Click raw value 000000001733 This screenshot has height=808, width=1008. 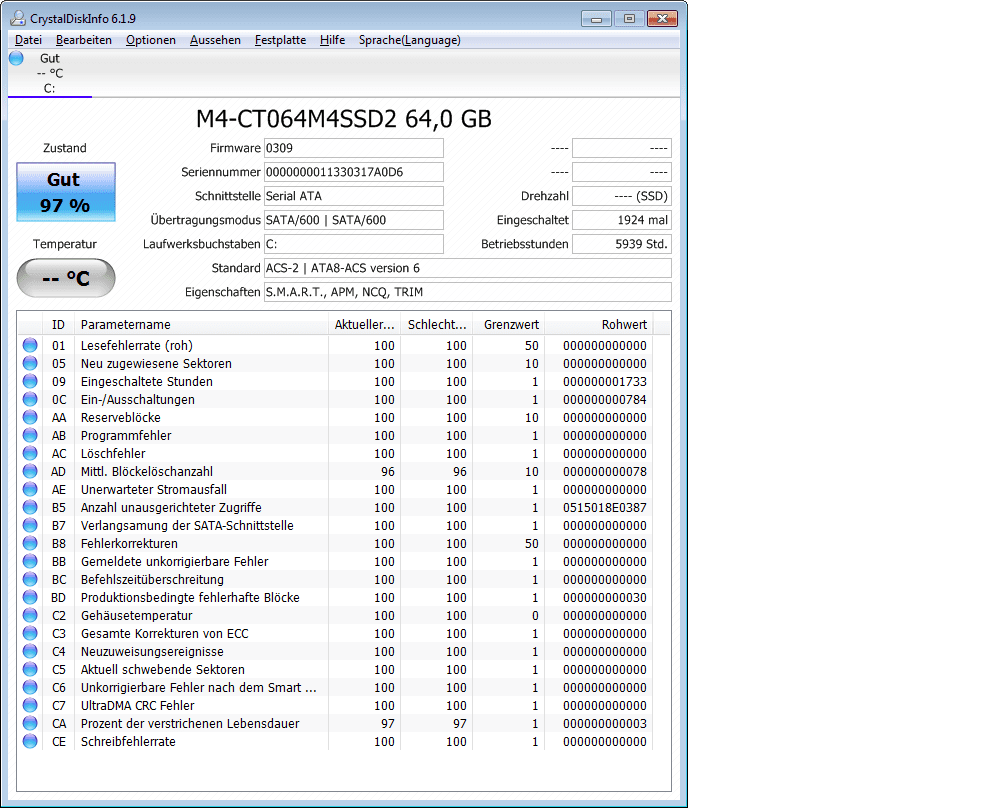(605, 381)
